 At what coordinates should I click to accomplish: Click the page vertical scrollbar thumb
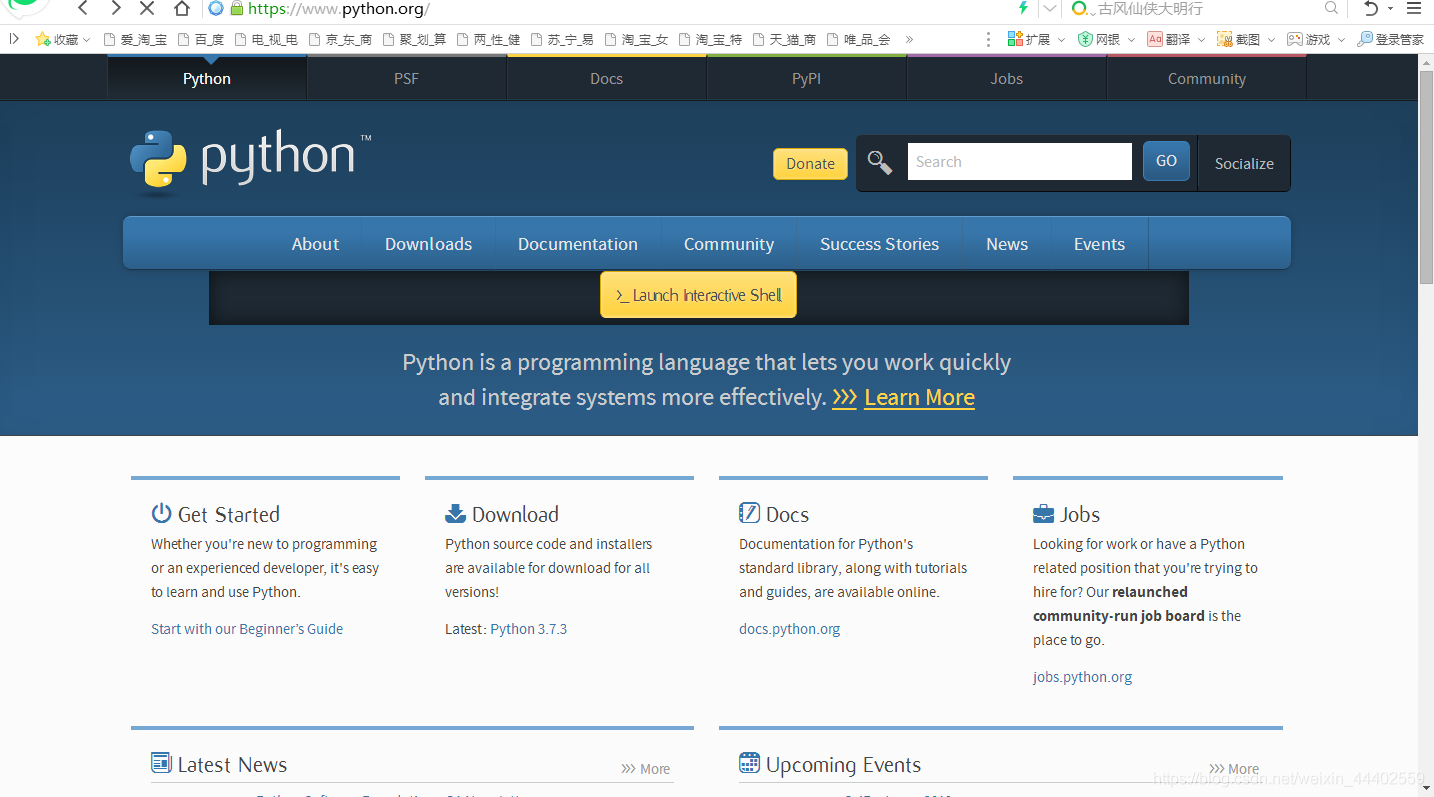click(1426, 177)
